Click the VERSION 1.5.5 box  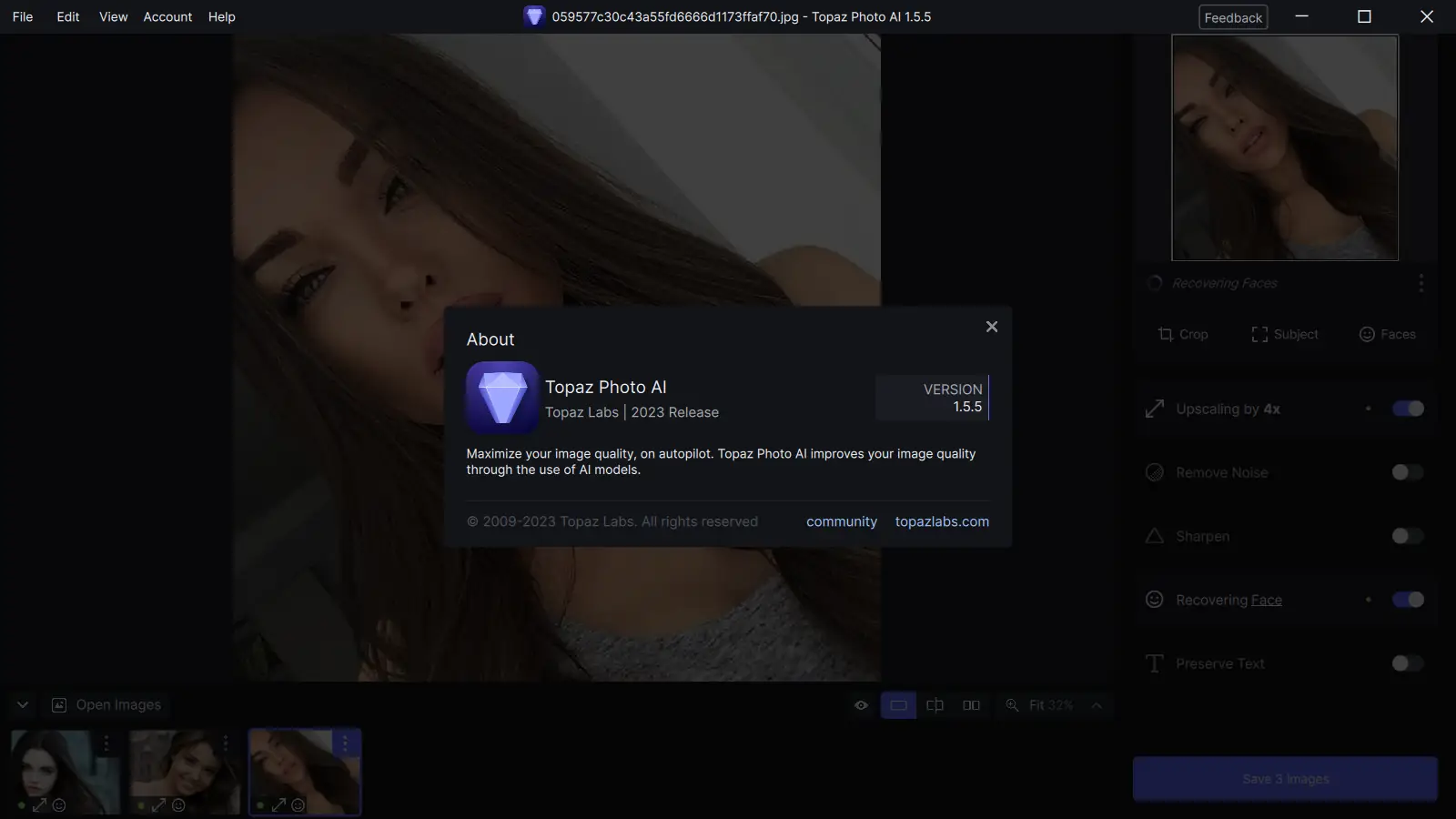point(932,398)
